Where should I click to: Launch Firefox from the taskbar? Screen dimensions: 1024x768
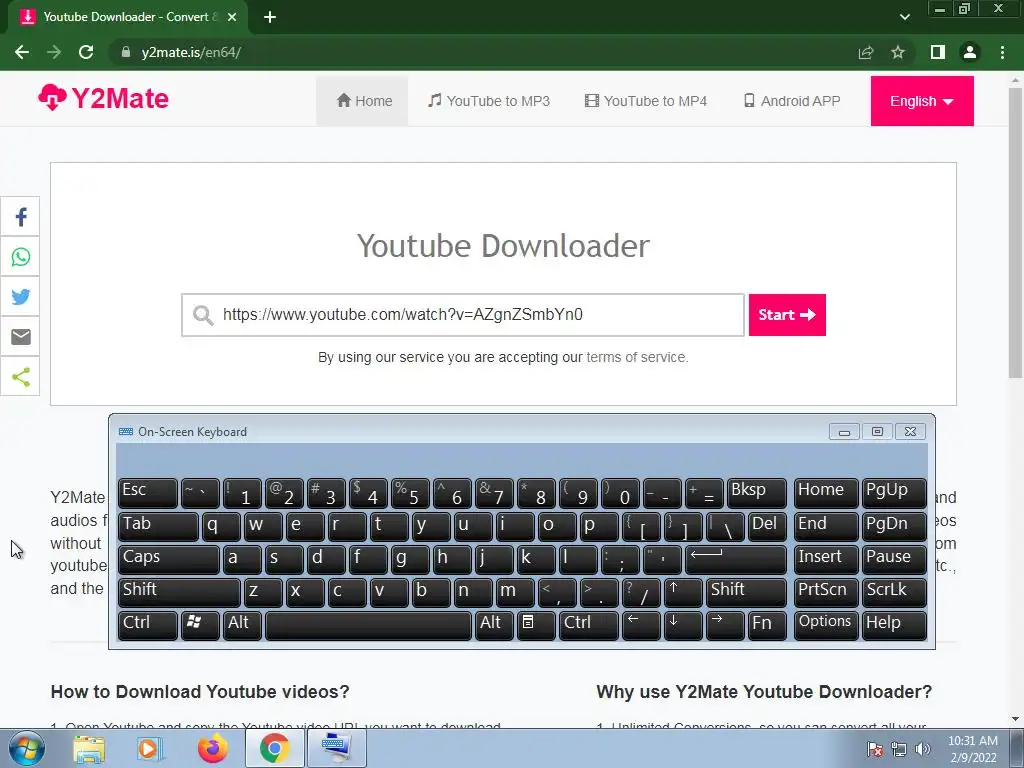(213, 748)
